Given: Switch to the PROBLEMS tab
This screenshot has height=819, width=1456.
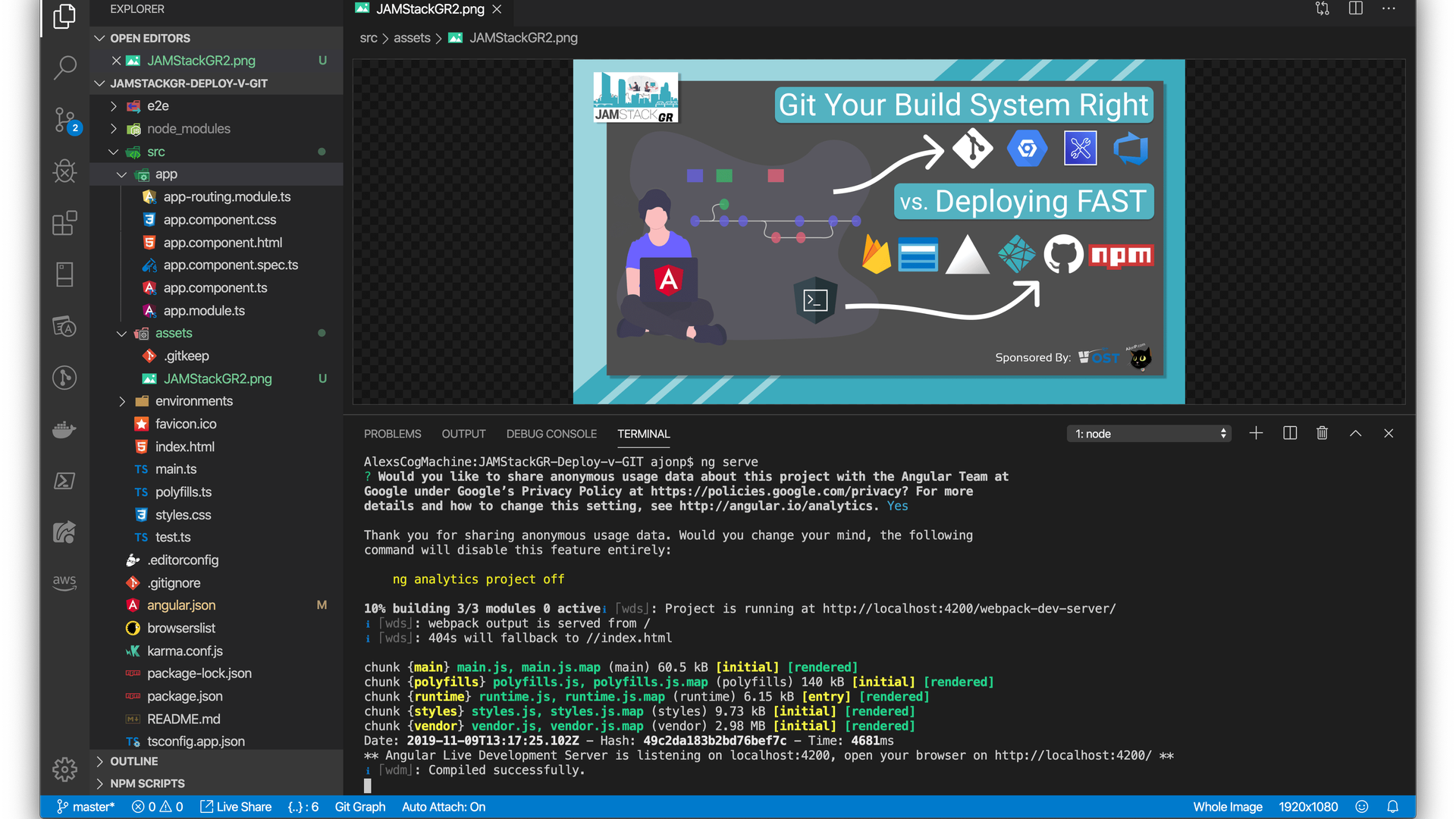Looking at the screenshot, I should [392, 434].
